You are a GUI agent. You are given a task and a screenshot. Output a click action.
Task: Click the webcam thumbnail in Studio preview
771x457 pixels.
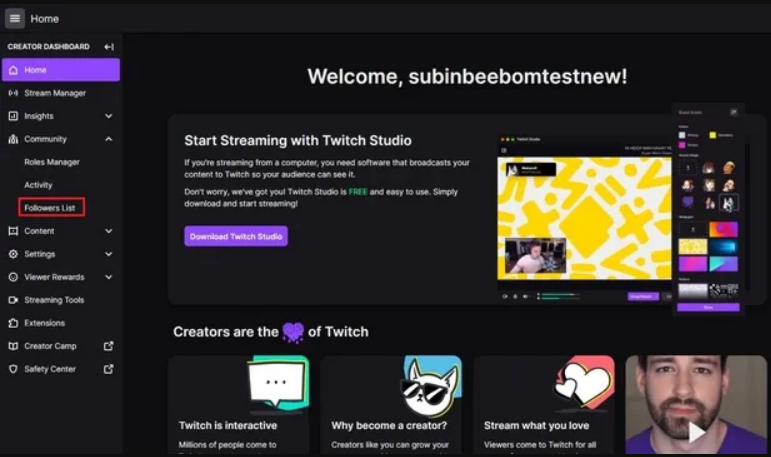click(x=535, y=255)
